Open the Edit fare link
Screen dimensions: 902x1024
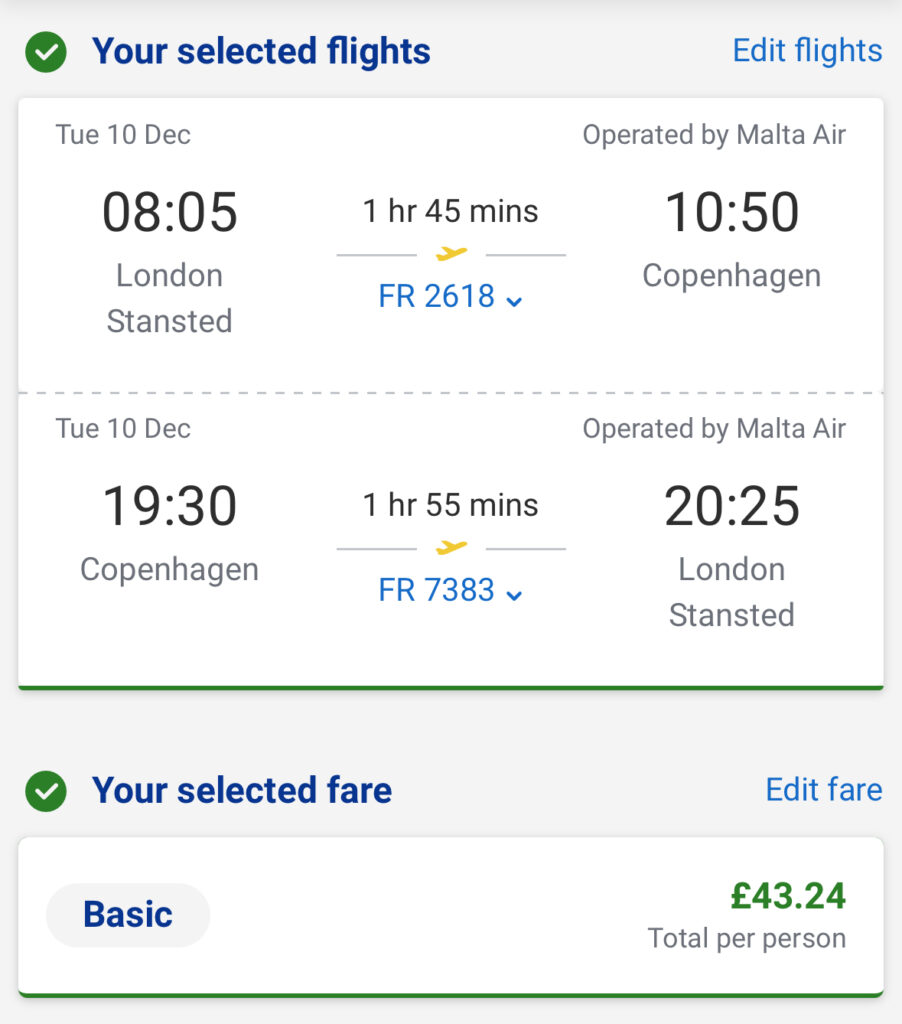pos(823,790)
